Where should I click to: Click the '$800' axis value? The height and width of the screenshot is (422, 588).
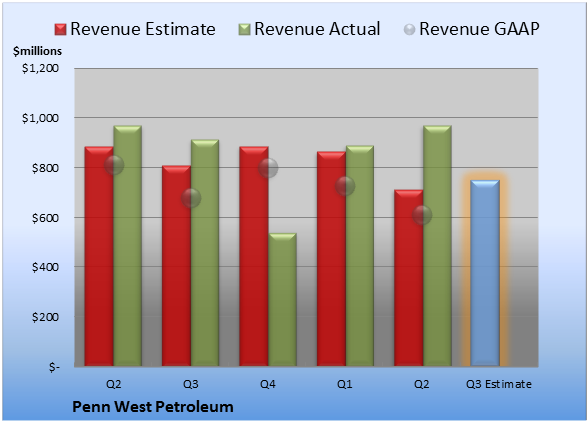click(x=45, y=168)
